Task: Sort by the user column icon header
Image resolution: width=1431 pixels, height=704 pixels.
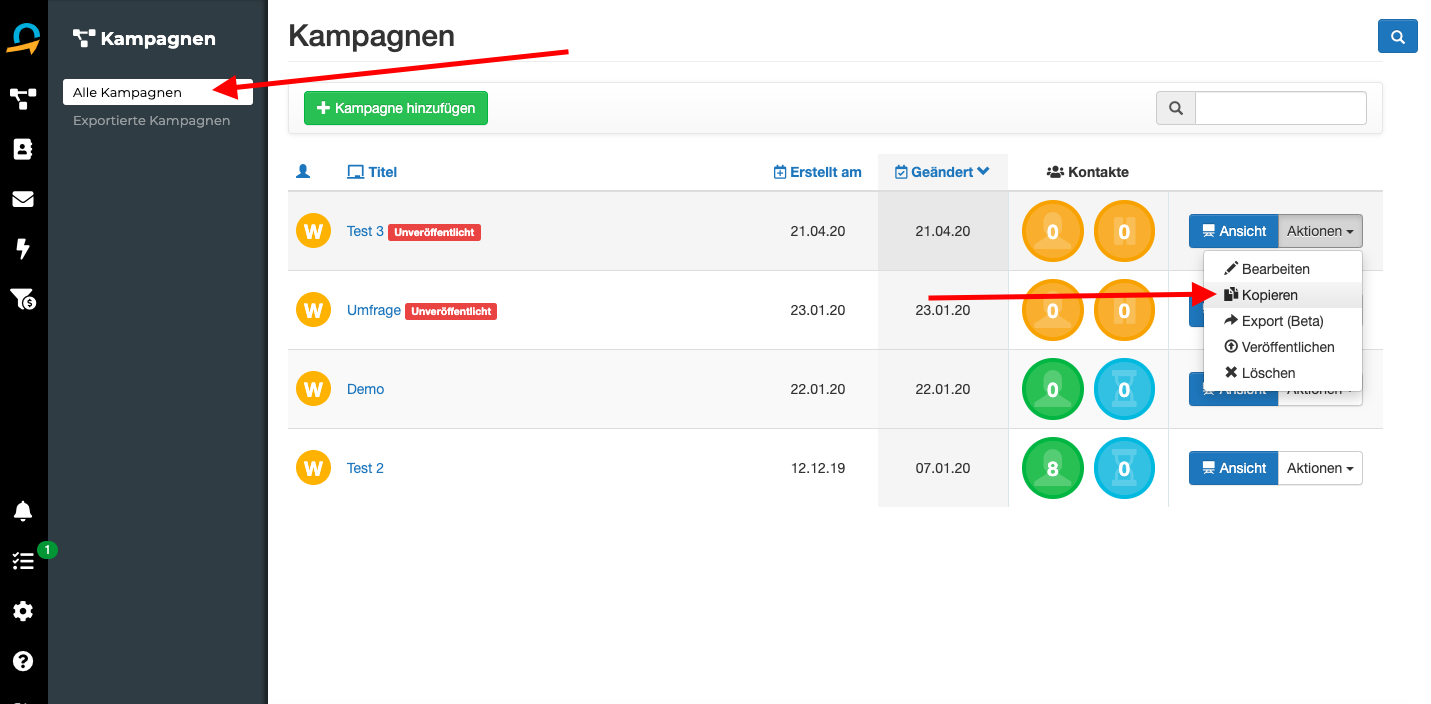Action: point(303,171)
